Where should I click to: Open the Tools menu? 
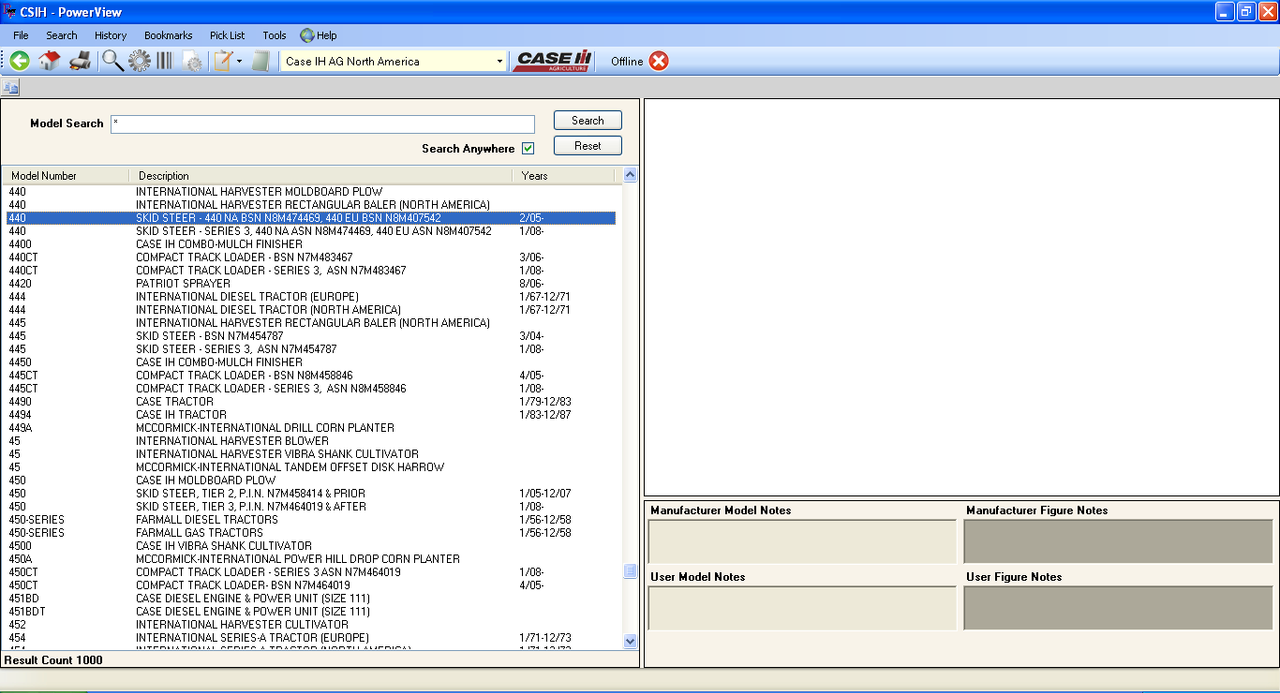(x=274, y=35)
